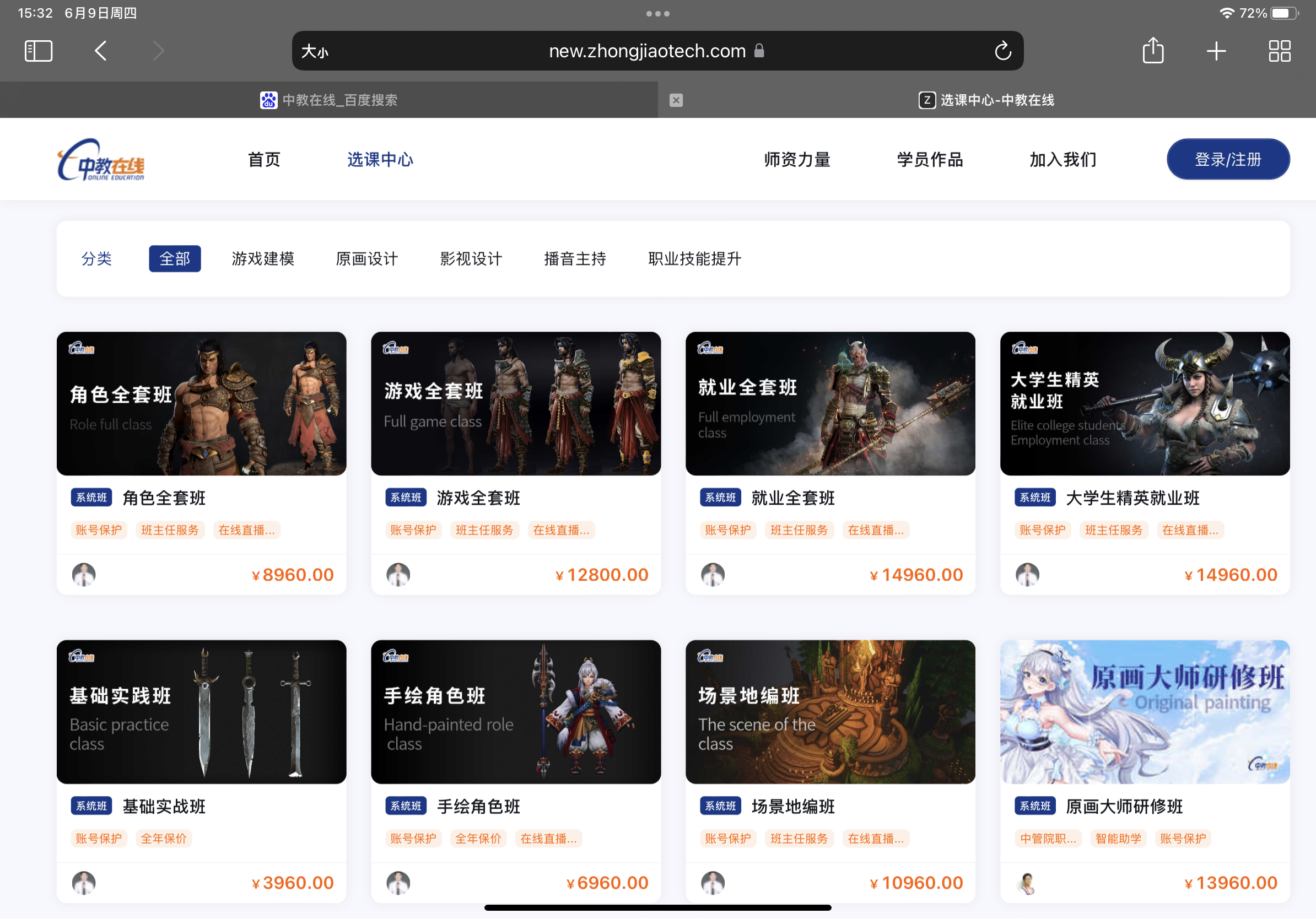1316x919 pixels.
Task: Filter courses by 职业技能提升
Action: coord(695,258)
